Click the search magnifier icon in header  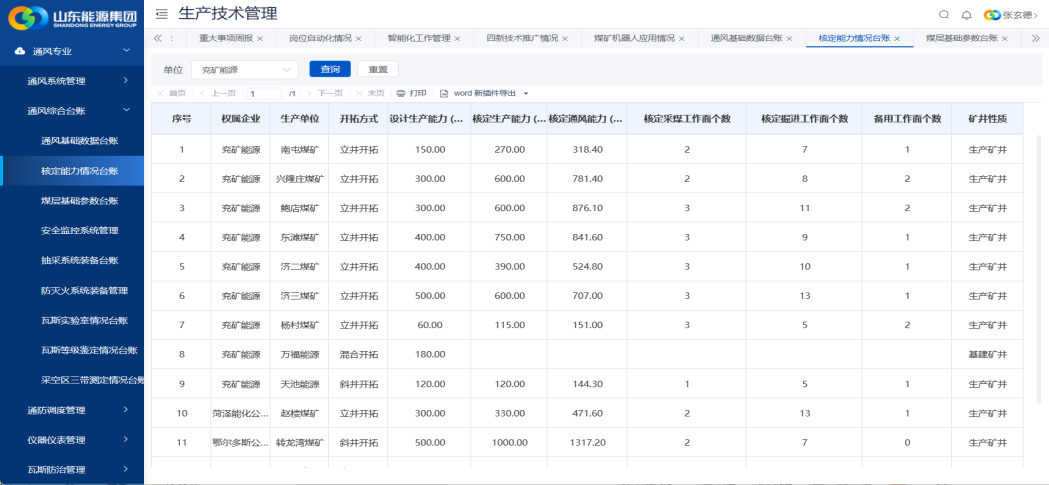click(x=944, y=14)
